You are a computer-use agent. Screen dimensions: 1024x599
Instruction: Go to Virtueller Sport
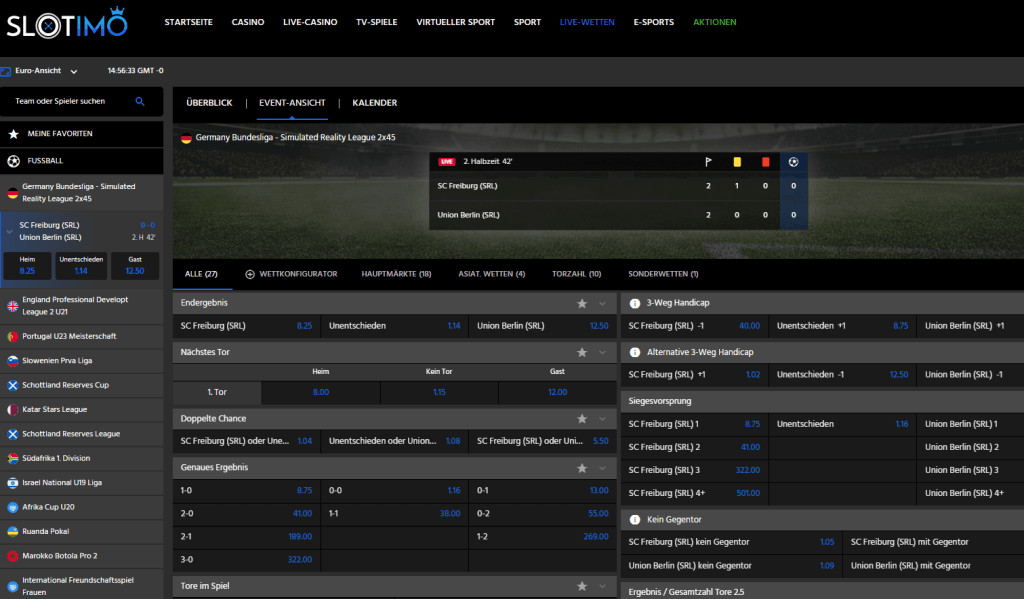[x=456, y=22]
